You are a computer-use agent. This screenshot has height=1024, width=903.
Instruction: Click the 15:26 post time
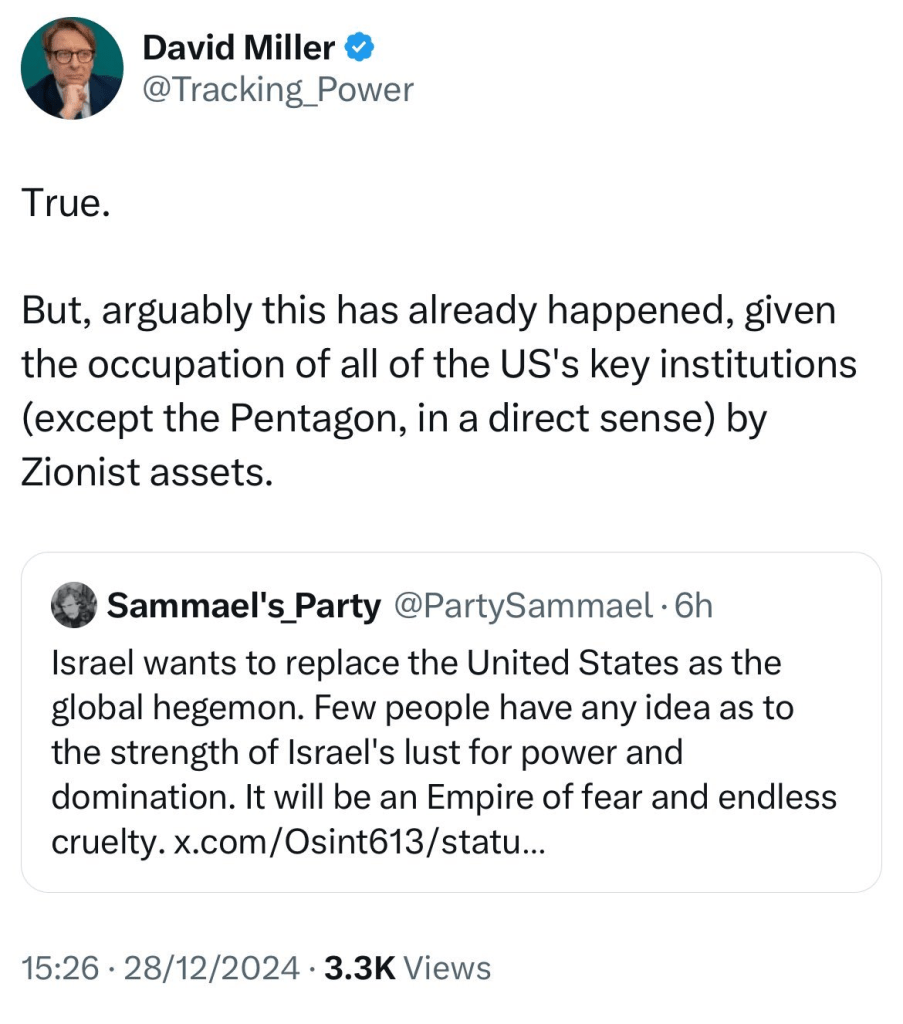(x=58, y=967)
